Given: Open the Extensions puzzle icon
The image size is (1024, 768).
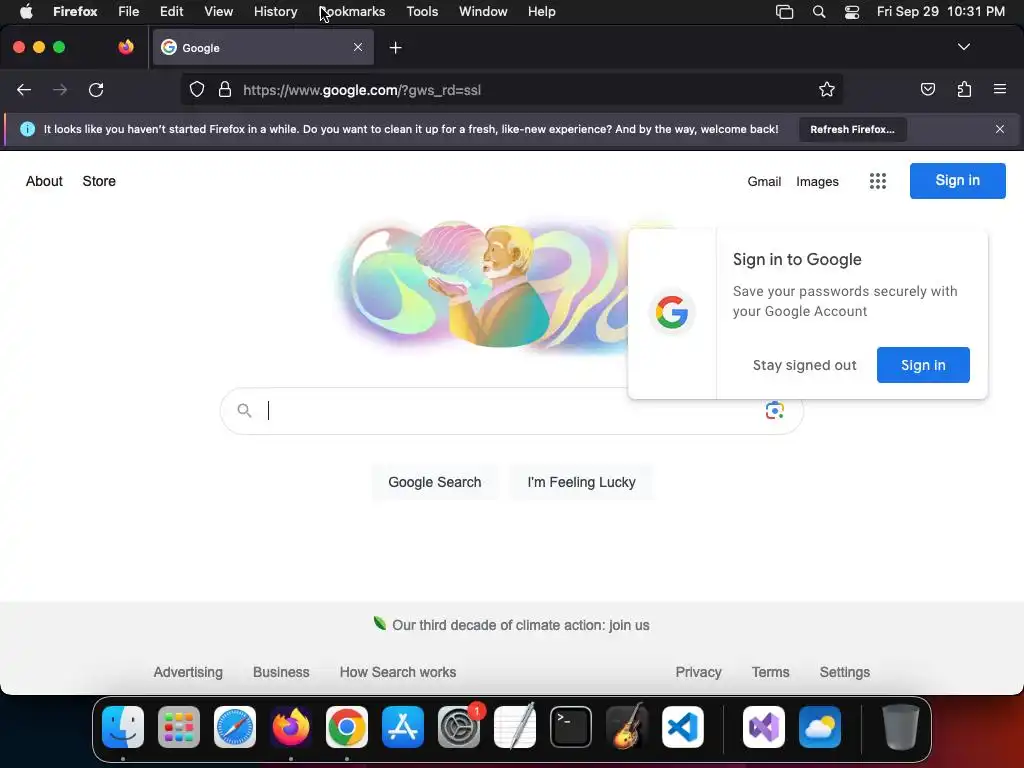Looking at the screenshot, I should tap(964, 89).
